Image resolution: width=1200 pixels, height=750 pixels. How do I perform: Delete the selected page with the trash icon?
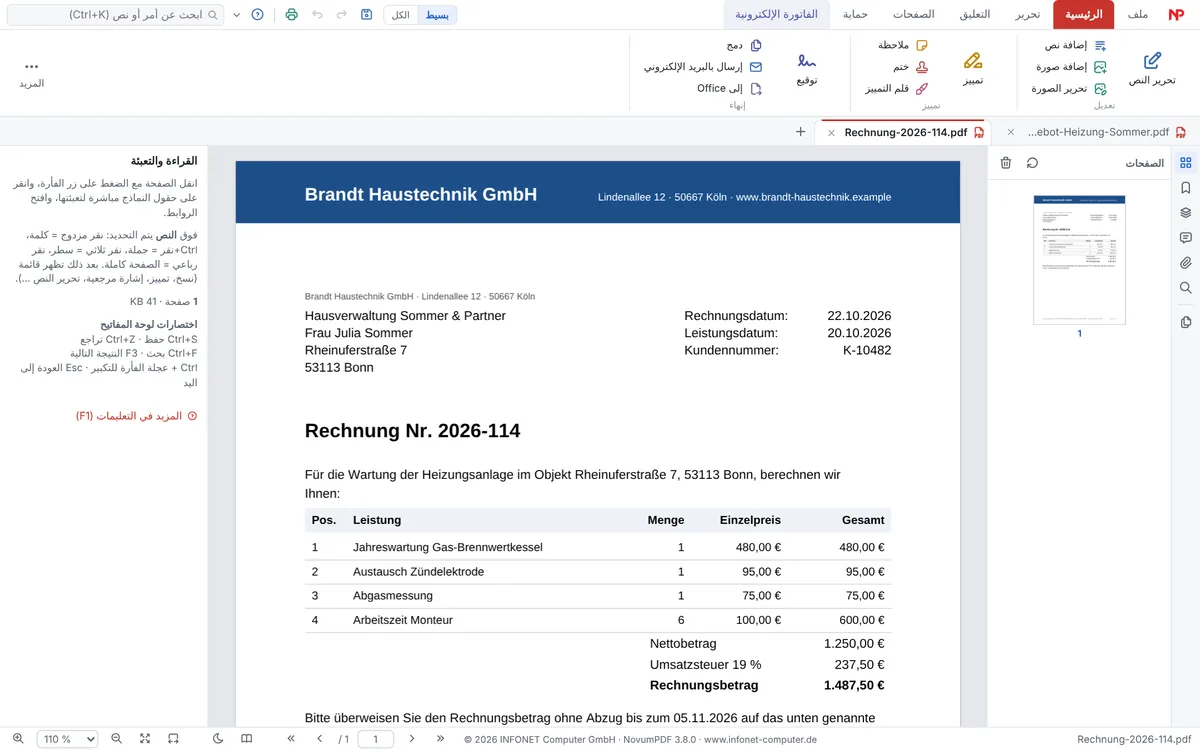click(x=1006, y=163)
